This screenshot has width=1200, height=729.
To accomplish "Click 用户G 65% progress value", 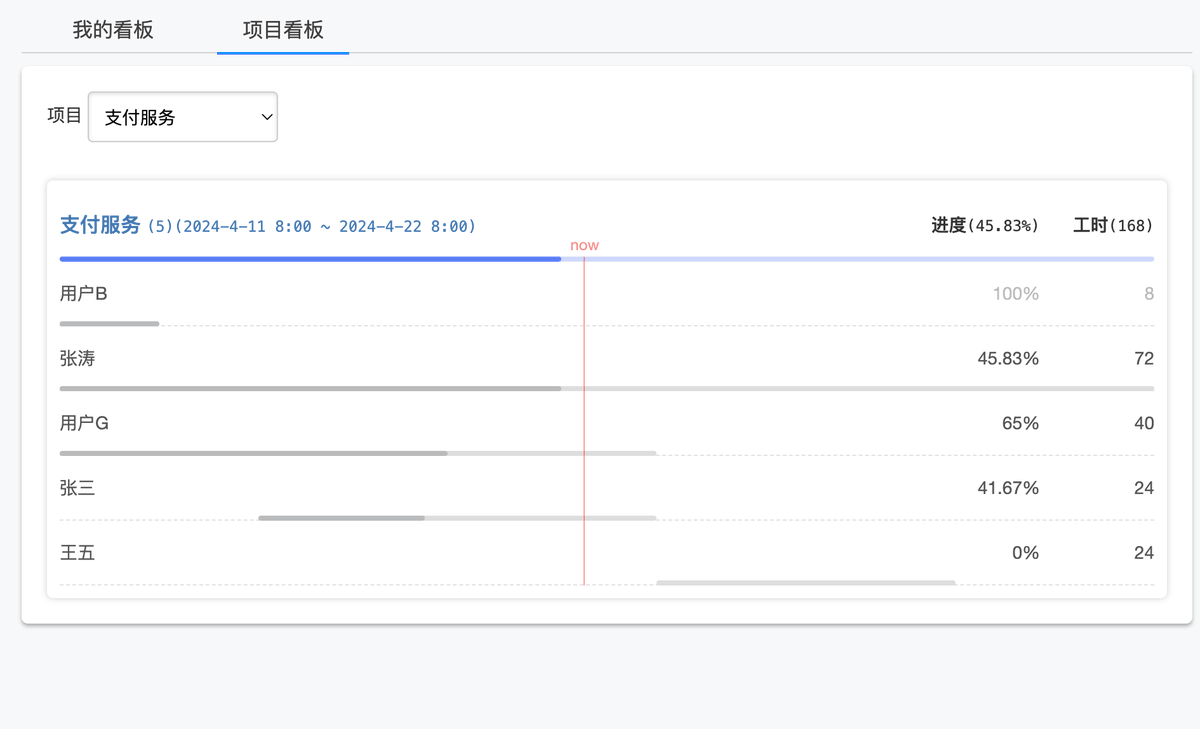I will coord(1020,423).
